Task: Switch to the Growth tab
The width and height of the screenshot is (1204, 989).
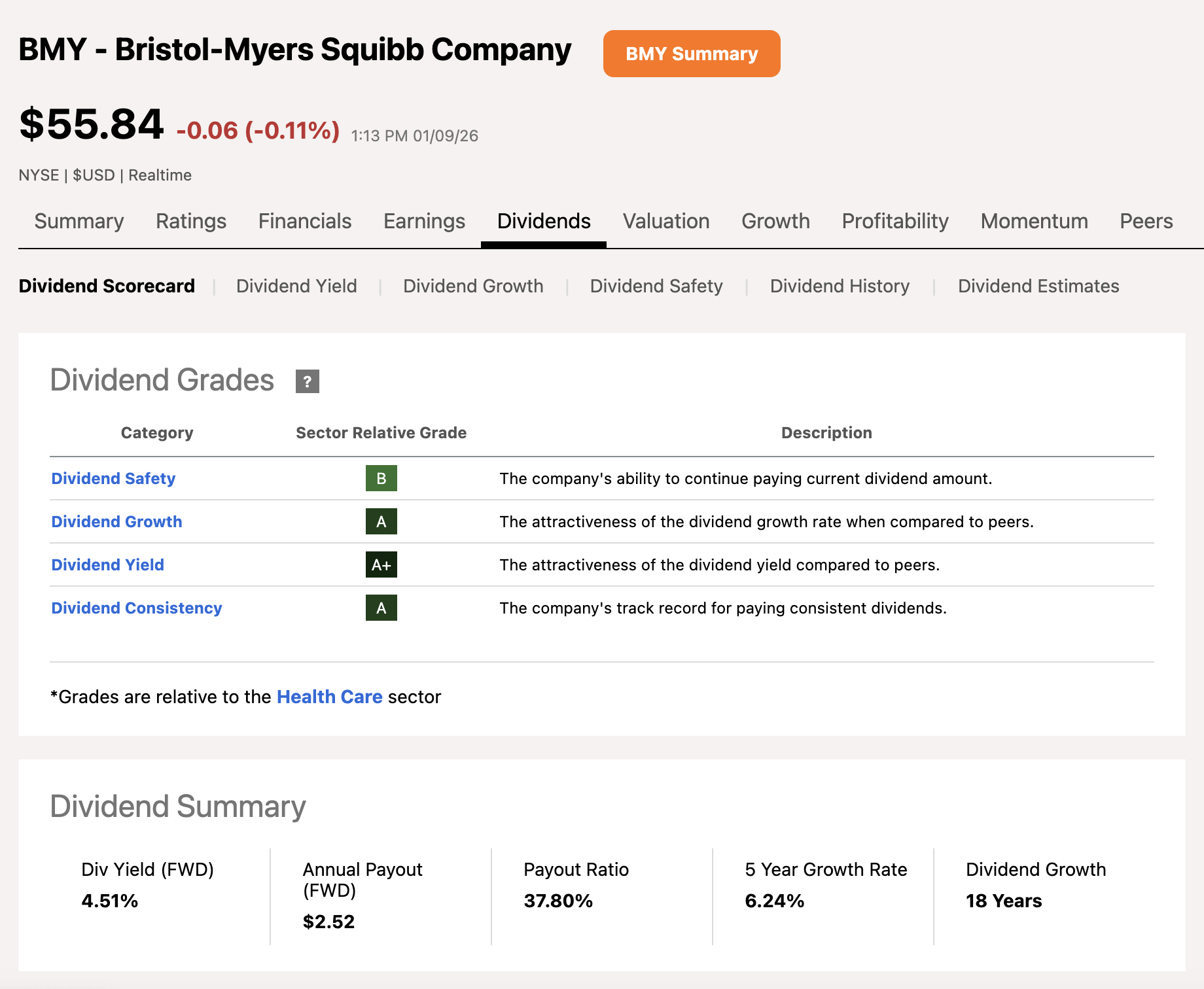Action: coord(775,221)
